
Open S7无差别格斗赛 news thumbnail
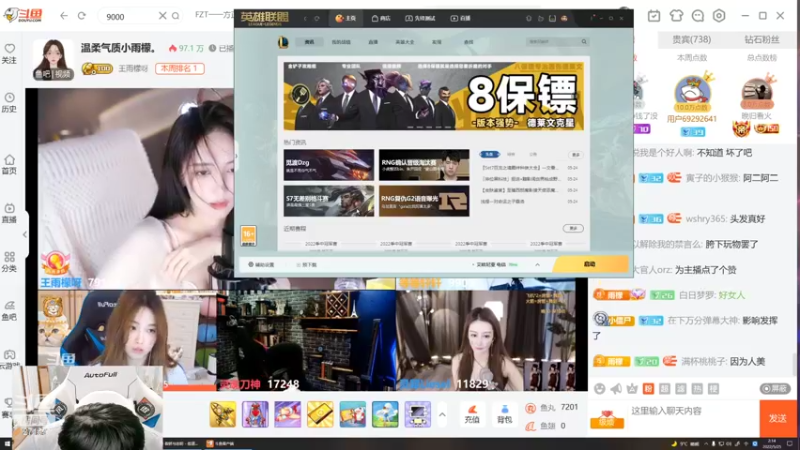[x=329, y=201]
